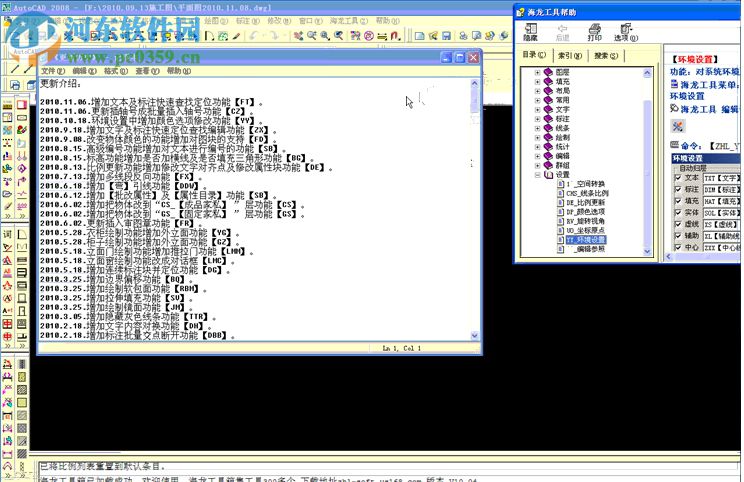Viewport: 744px width, 482px height.
Task: Open the RV_旋转视角 help topic
Action: click(586, 221)
